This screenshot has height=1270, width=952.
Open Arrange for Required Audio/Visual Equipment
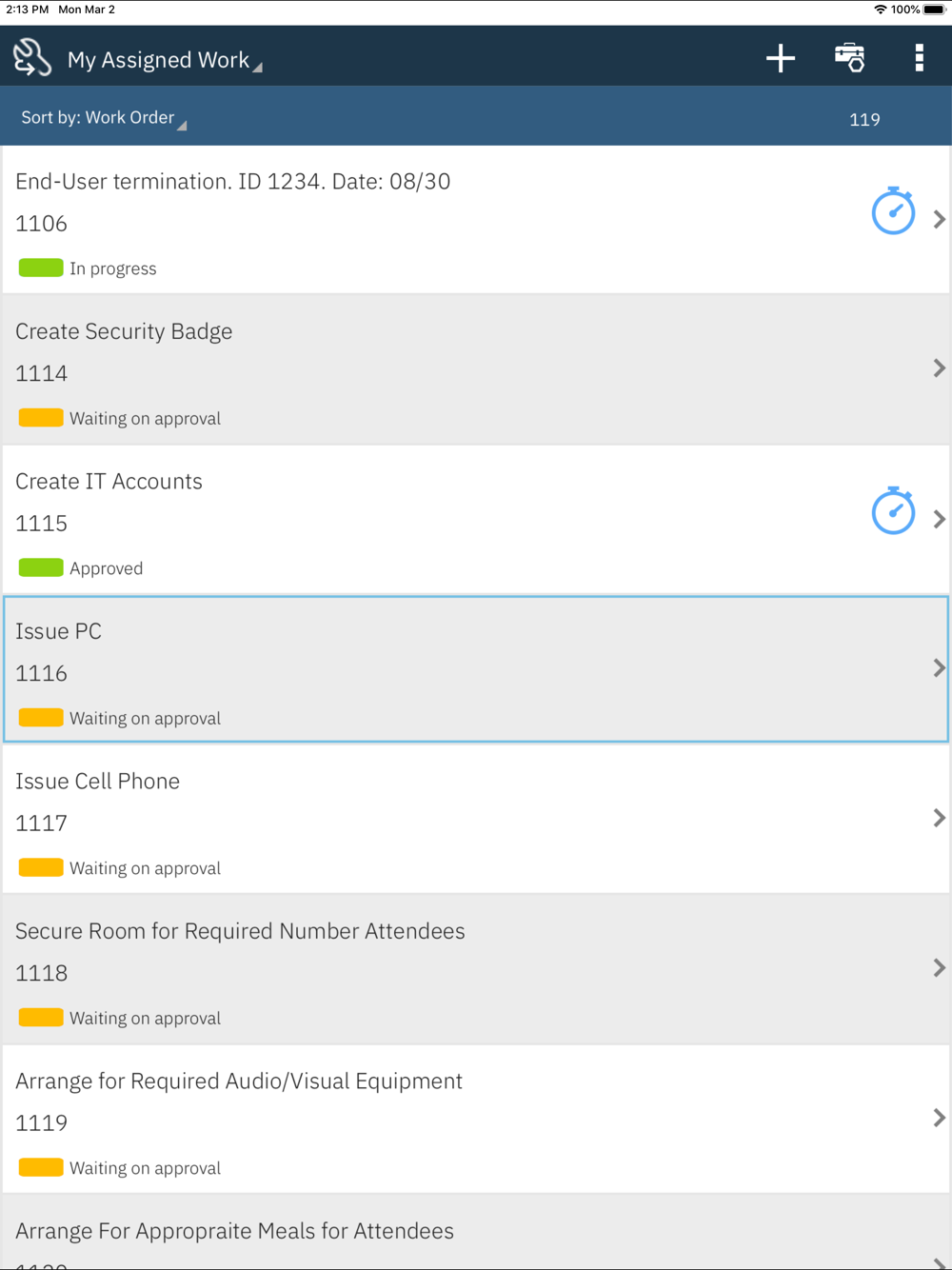pos(476,1119)
